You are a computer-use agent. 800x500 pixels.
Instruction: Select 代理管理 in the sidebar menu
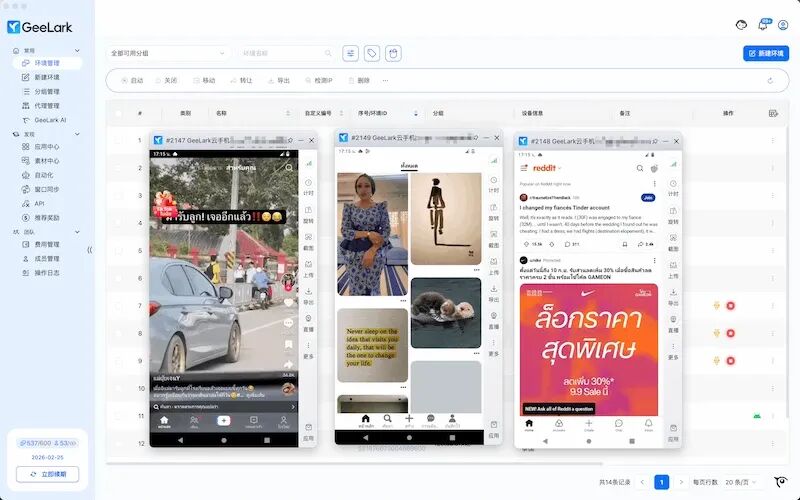(x=47, y=106)
